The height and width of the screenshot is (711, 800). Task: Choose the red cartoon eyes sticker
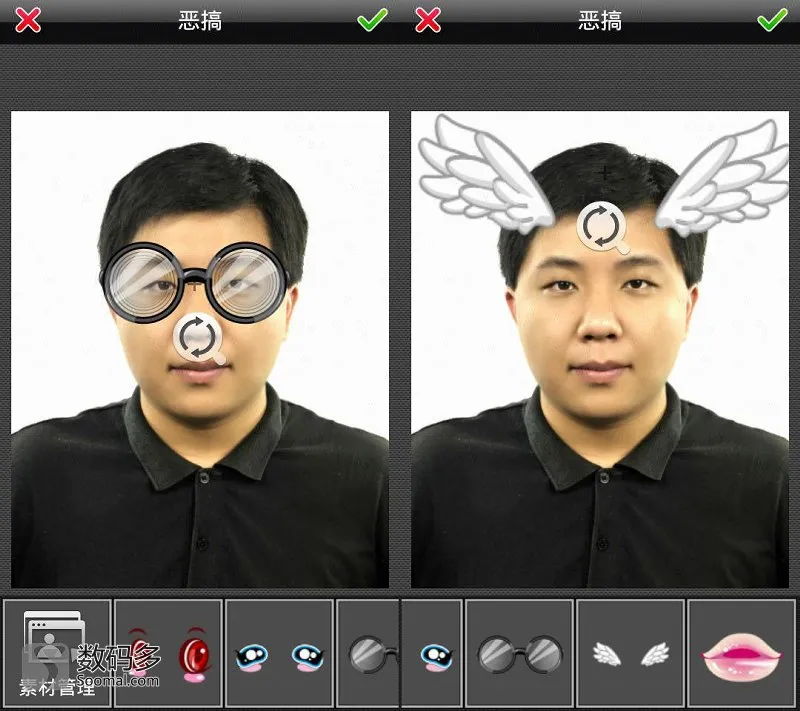click(168, 654)
